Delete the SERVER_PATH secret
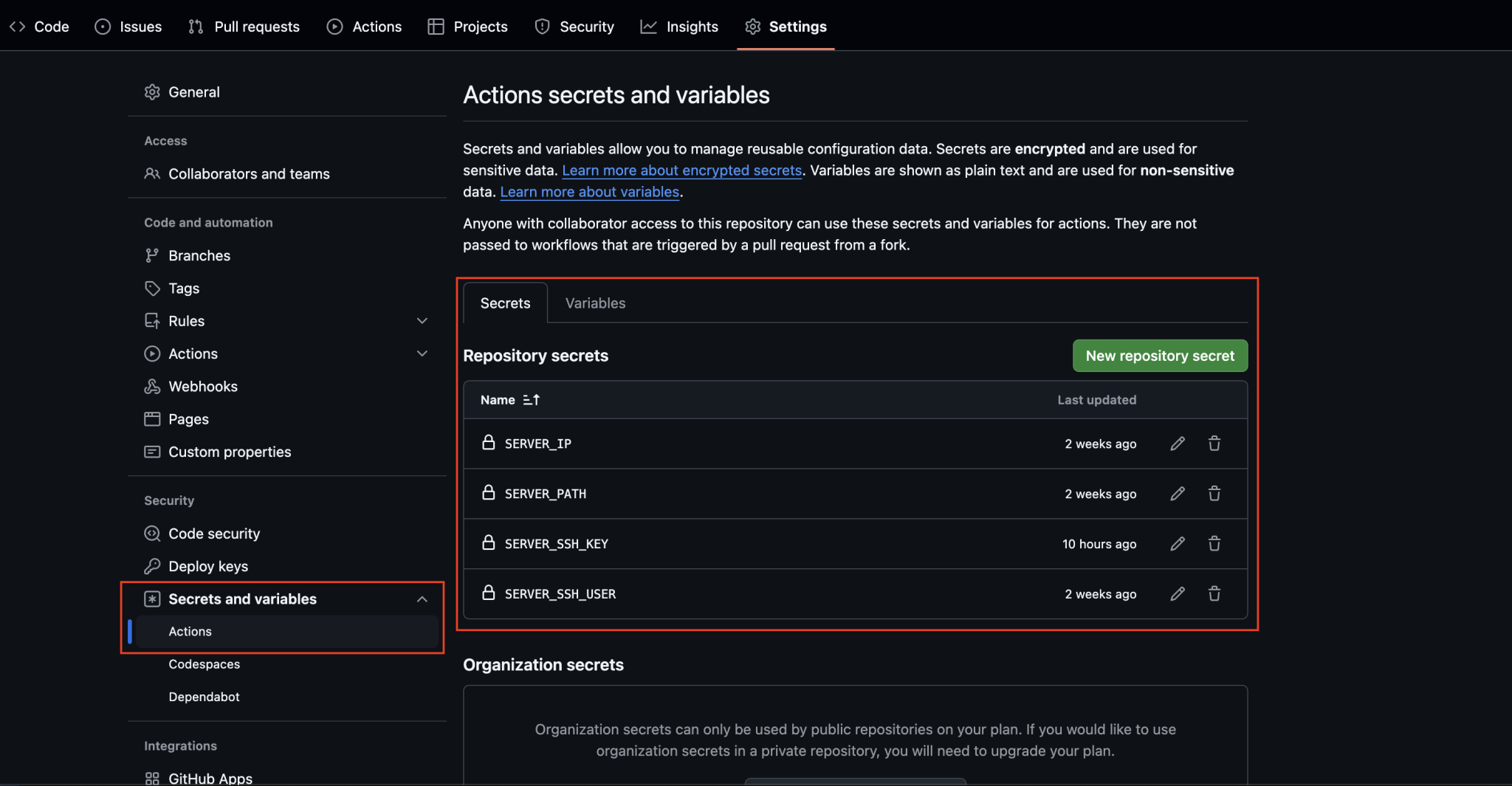This screenshot has width=1512, height=786. [1214, 494]
